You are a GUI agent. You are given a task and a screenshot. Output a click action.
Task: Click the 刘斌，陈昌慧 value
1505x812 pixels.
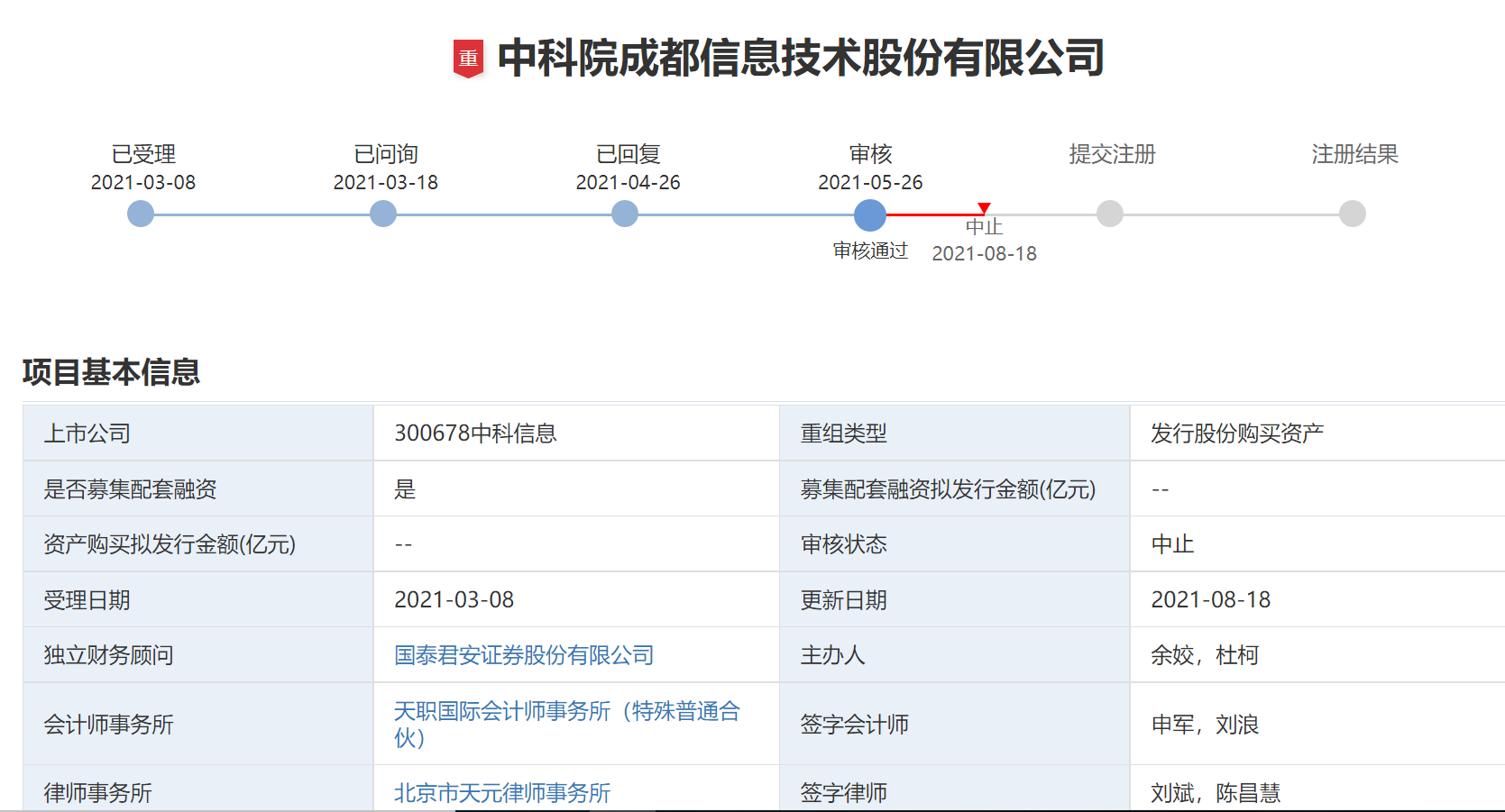coord(1216,793)
